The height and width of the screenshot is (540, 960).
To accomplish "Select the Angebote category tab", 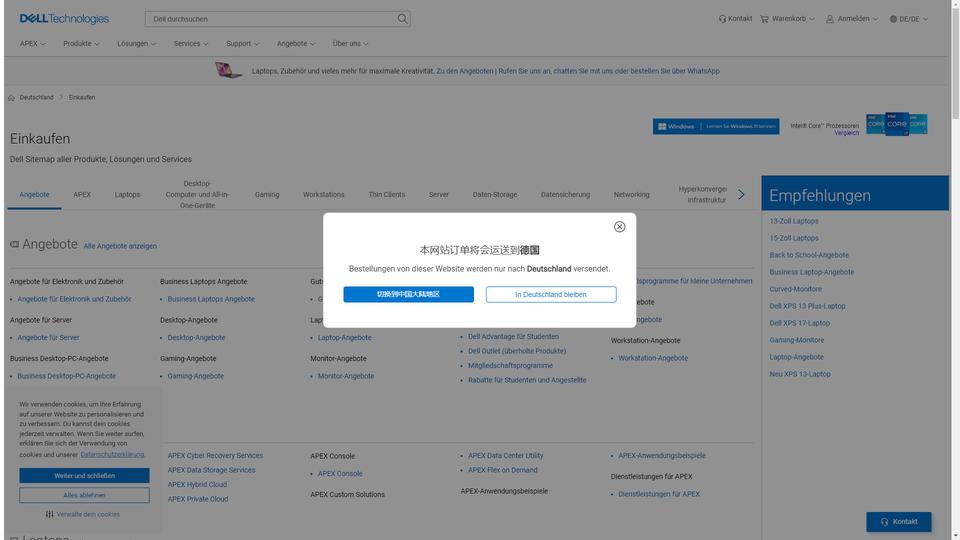I will point(34,195).
